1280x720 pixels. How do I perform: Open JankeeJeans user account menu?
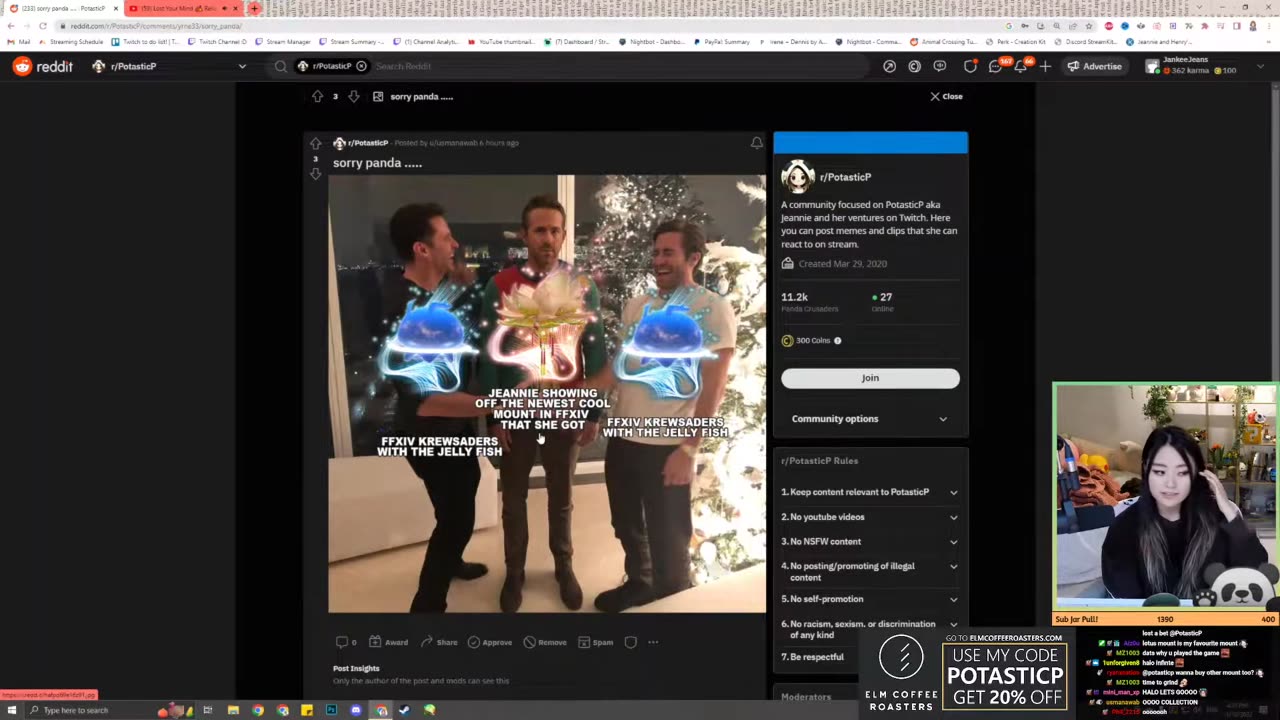click(1207, 66)
